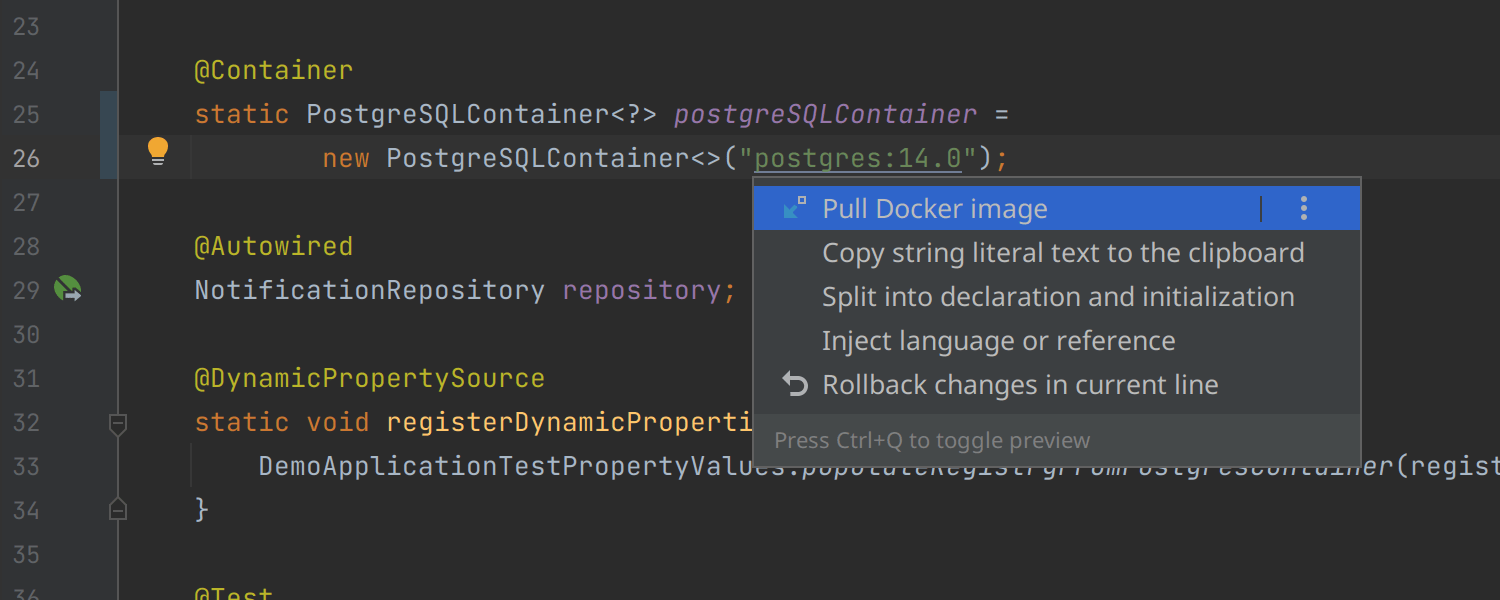Click the arrow icon beside Pull Docker image
Image resolution: width=1500 pixels, height=600 pixels.
(x=795, y=208)
